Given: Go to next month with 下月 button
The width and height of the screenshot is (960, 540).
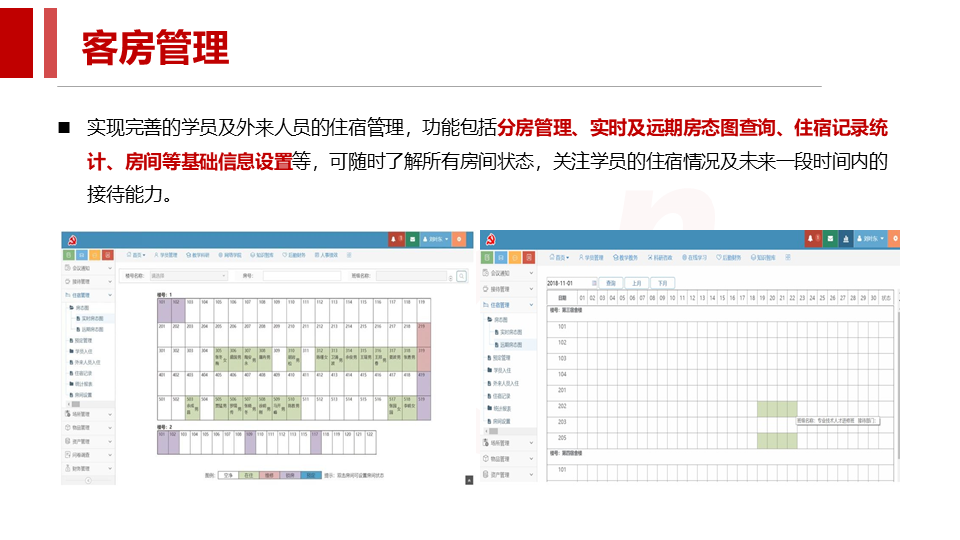Looking at the screenshot, I should click(662, 284).
